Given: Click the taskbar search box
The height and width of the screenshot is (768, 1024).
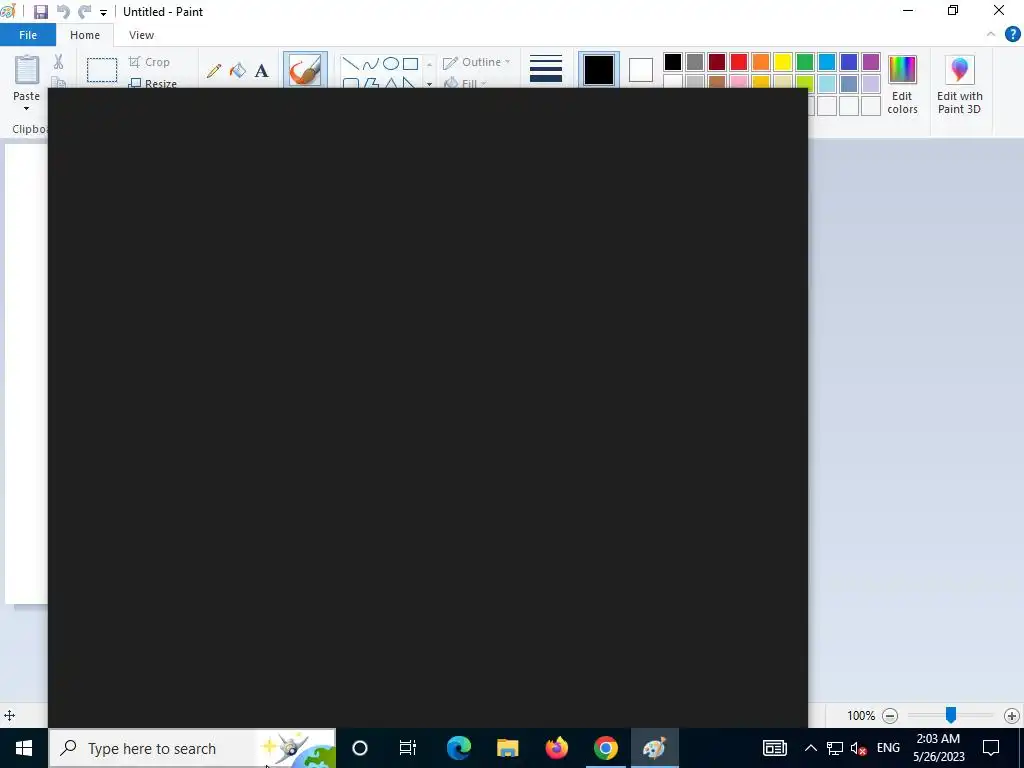Looking at the screenshot, I should click(x=192, y=748).
